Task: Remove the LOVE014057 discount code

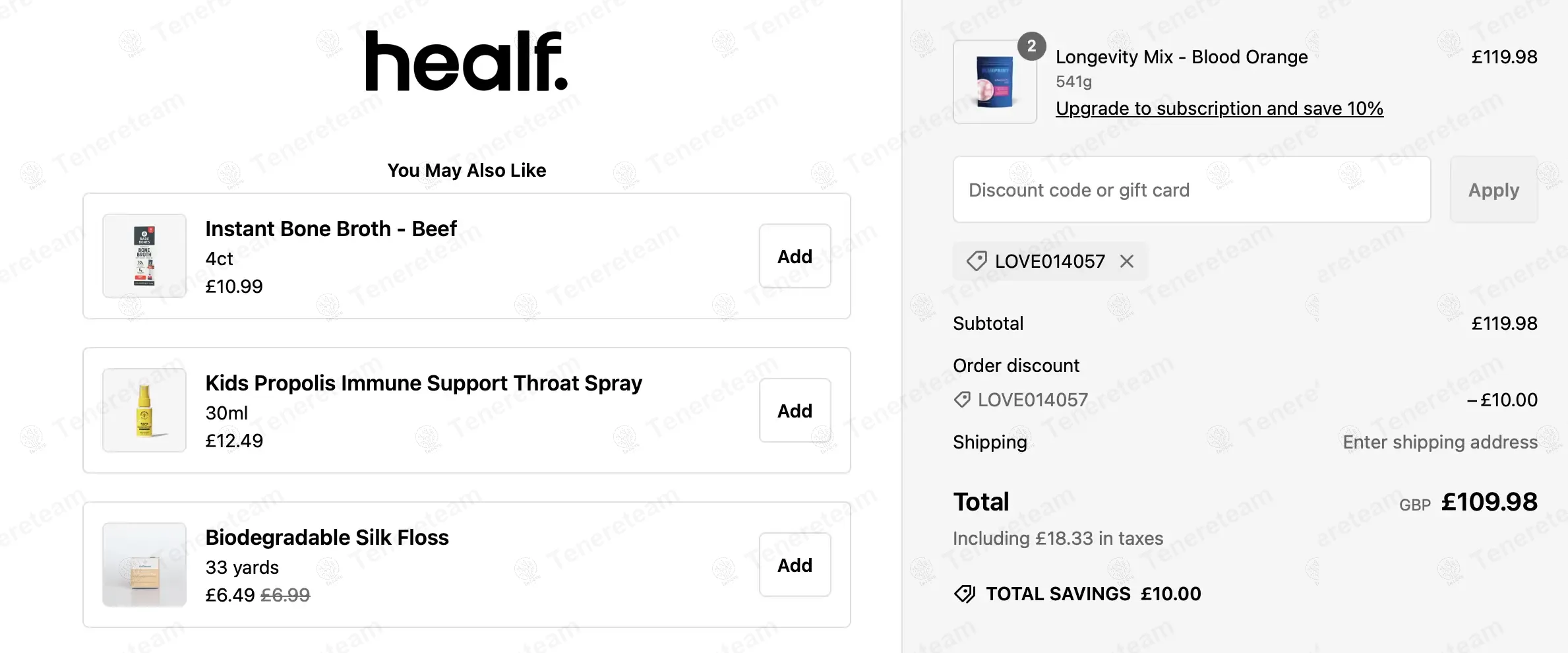Action: click(1127, 262)
